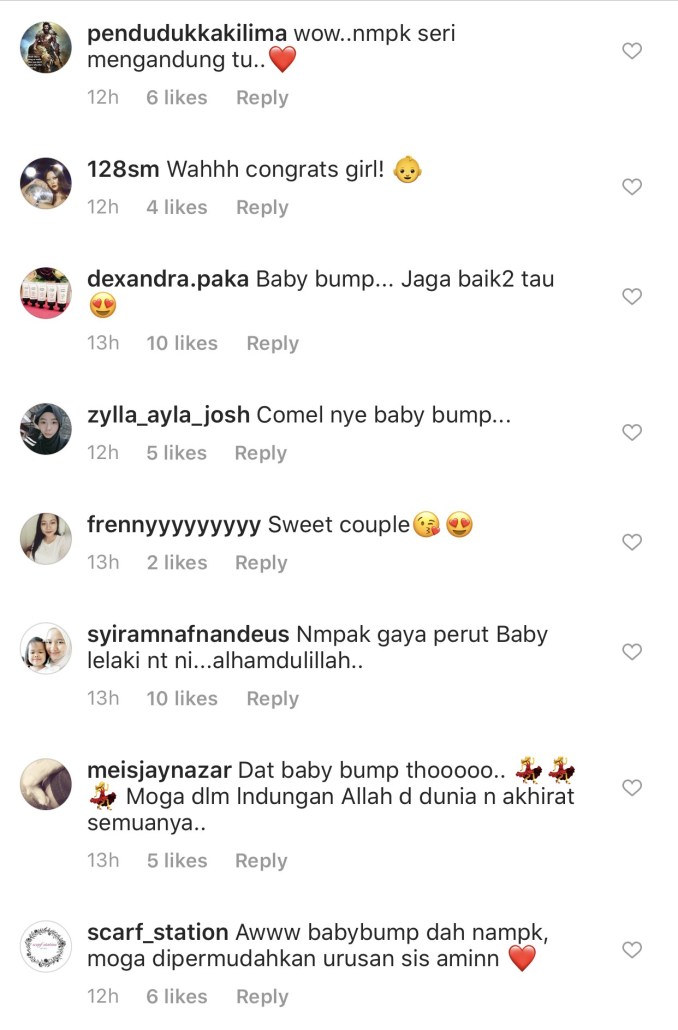
Task: Open pendudukkakilima's profile picture
Action: pos(46,47)
